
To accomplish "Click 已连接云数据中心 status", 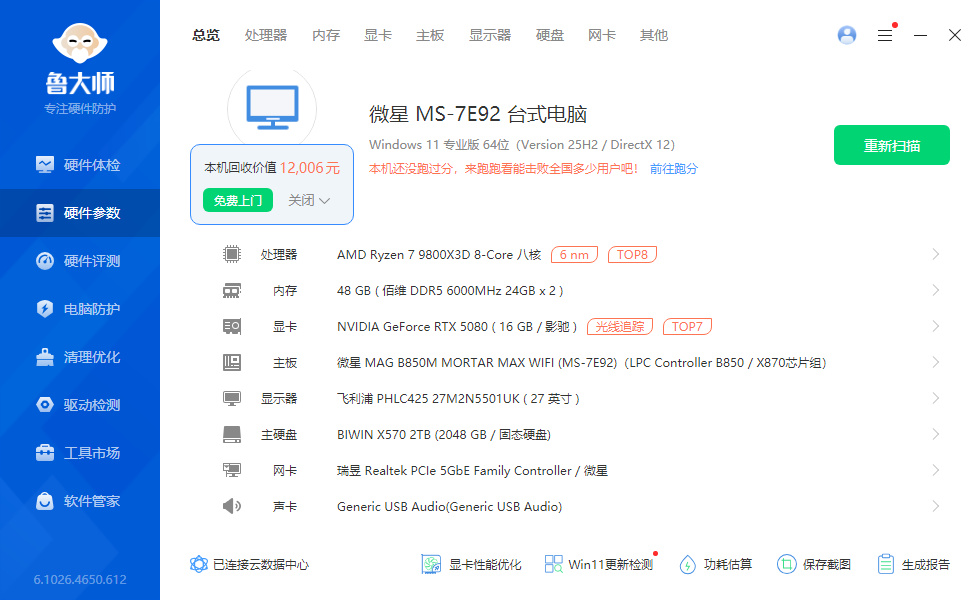I will click(x=249, y=564).
